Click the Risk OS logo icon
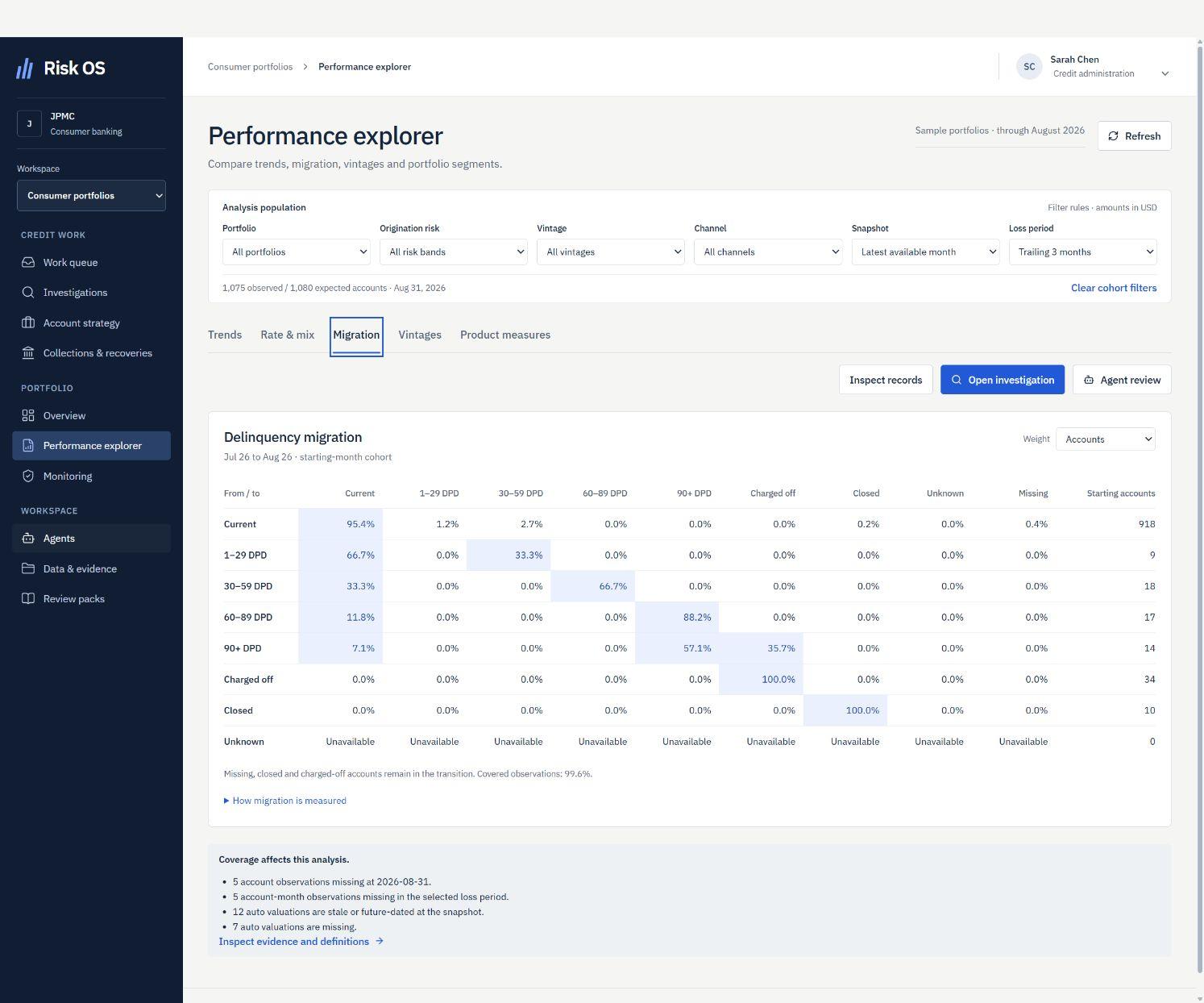This screenshot has height=1003, width=1204. click(25, 69)
